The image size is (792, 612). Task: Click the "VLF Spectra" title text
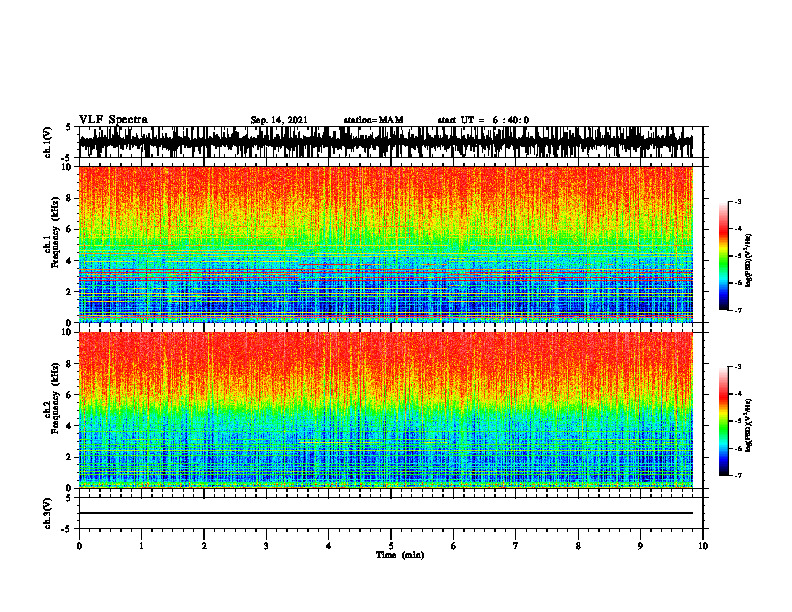pyautogui.click(x=113, y=120)
